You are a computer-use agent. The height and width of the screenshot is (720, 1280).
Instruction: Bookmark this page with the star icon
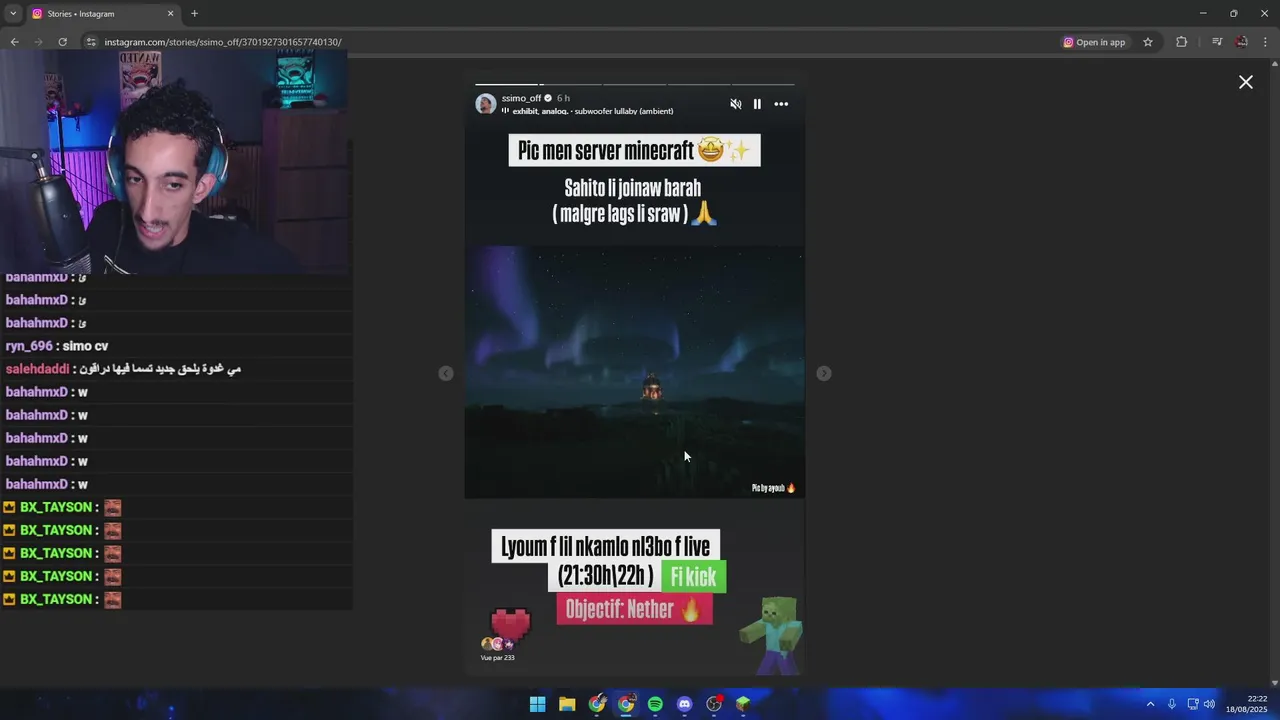click(1148, 42)
